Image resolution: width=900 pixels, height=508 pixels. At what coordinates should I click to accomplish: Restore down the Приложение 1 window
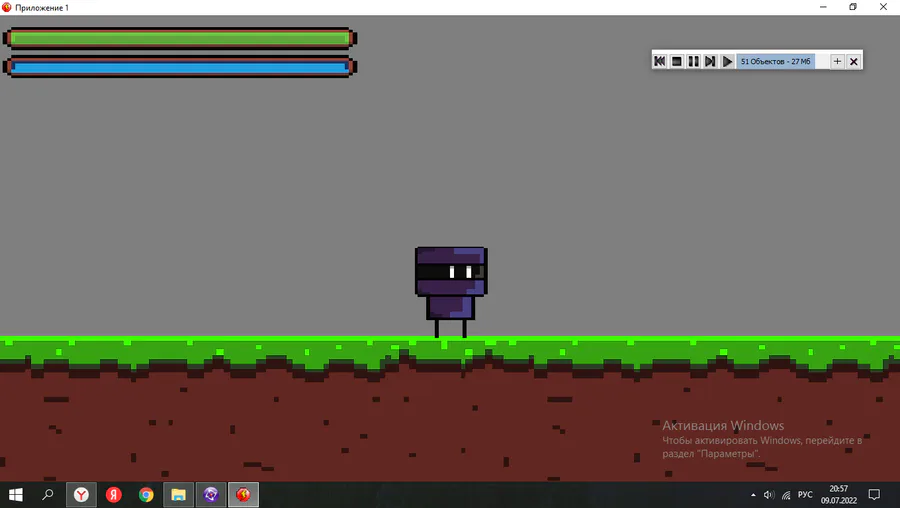click(853, 7)
